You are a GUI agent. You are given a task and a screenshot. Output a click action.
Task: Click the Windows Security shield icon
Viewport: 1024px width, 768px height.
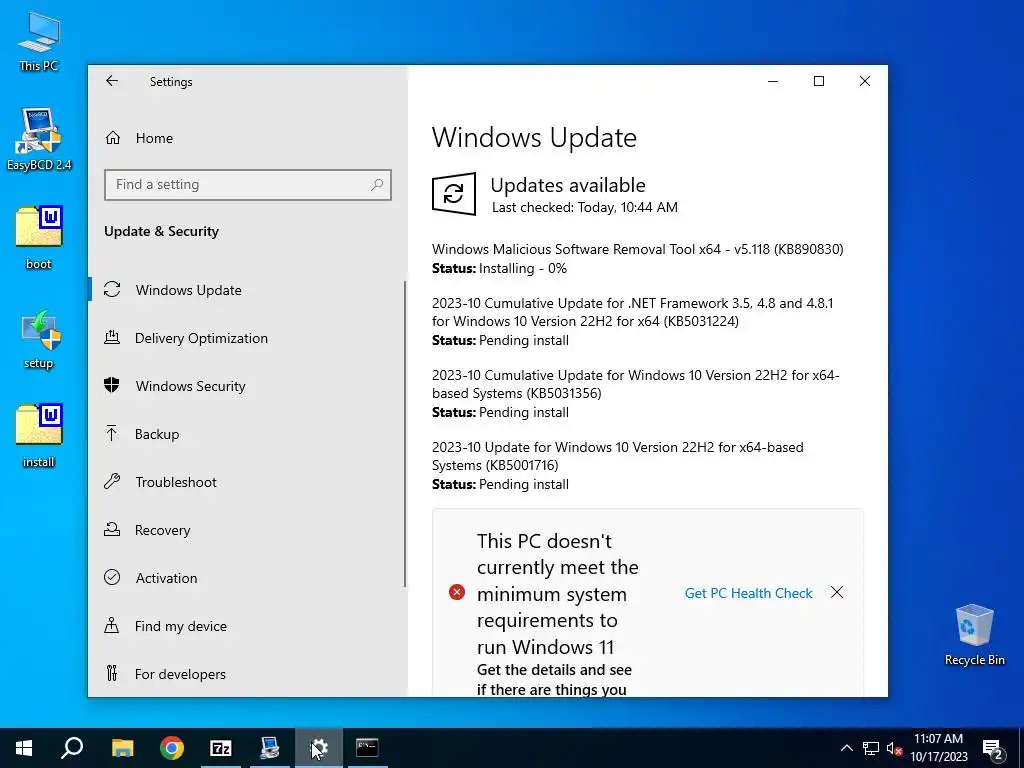(x=112, y=385)
